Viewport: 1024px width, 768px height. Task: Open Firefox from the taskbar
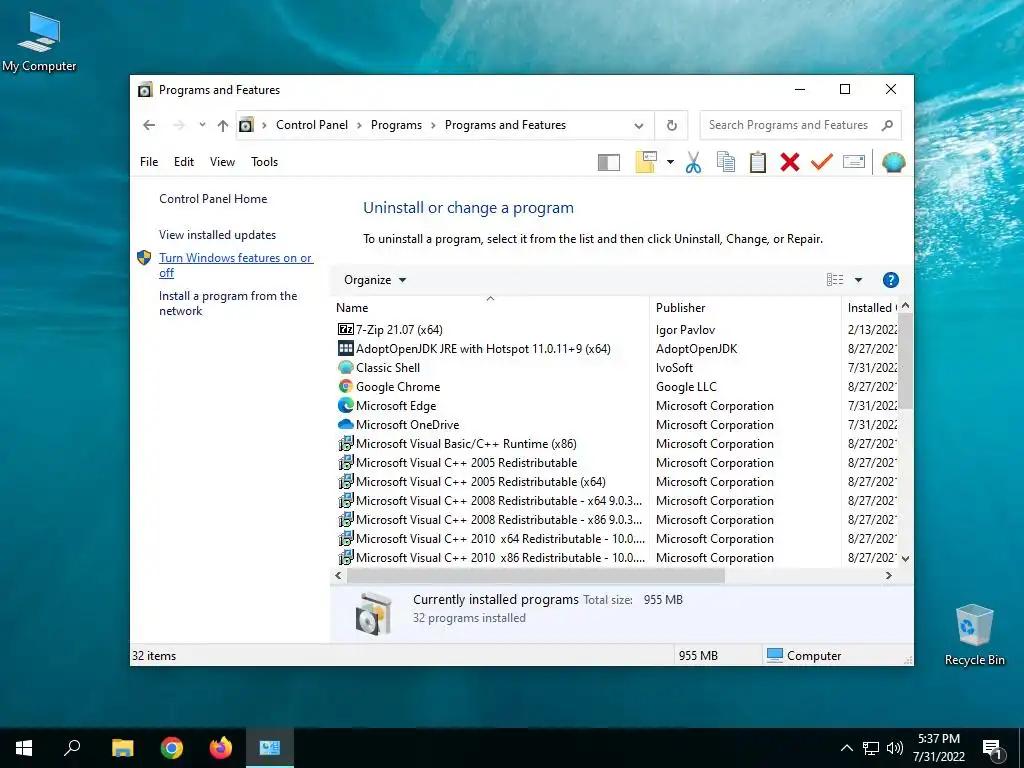tap(221, 748)
